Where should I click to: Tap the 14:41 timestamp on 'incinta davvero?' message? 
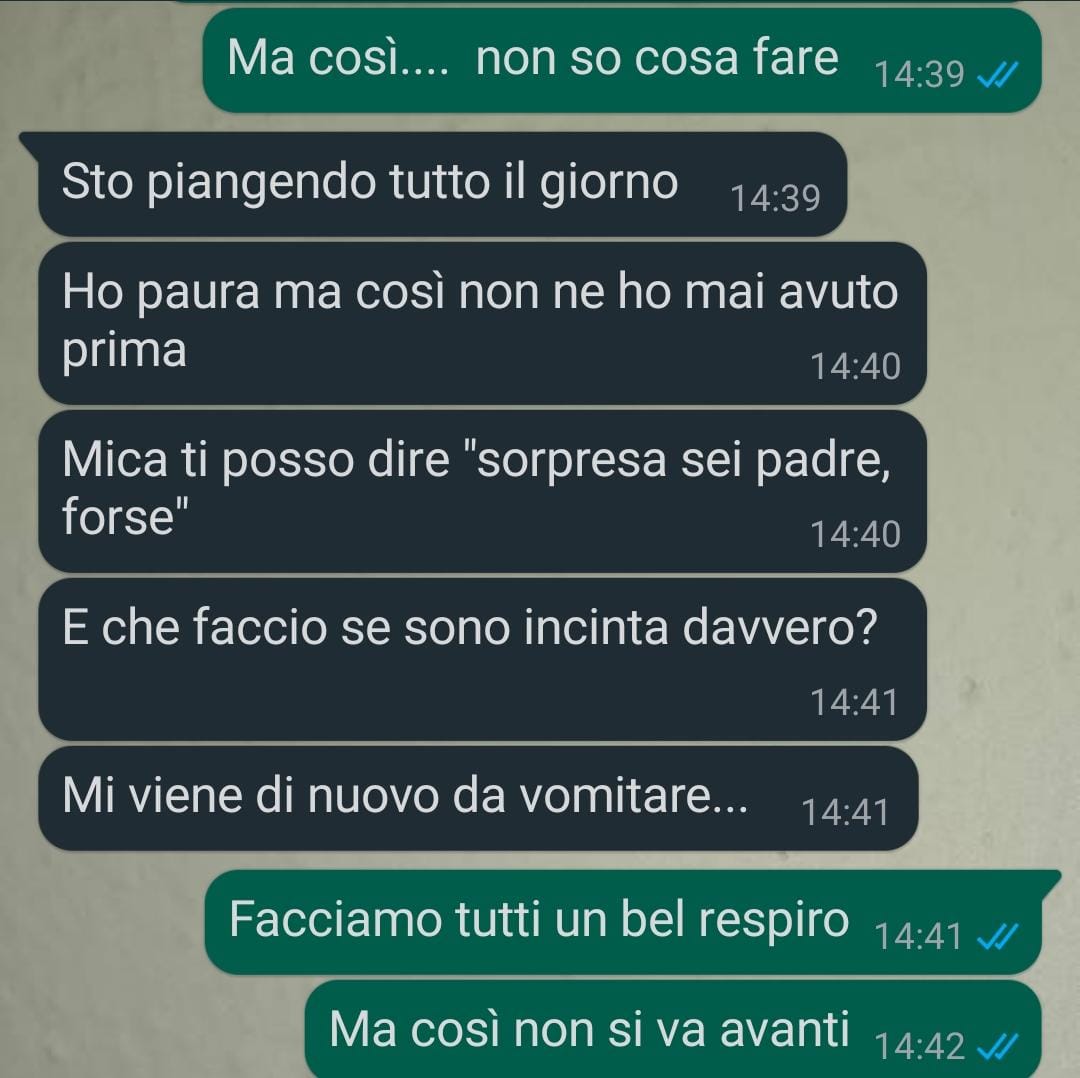coord(854,703)
